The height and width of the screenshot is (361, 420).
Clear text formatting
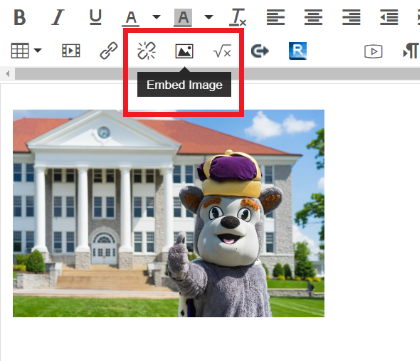[x=238, y=17]
